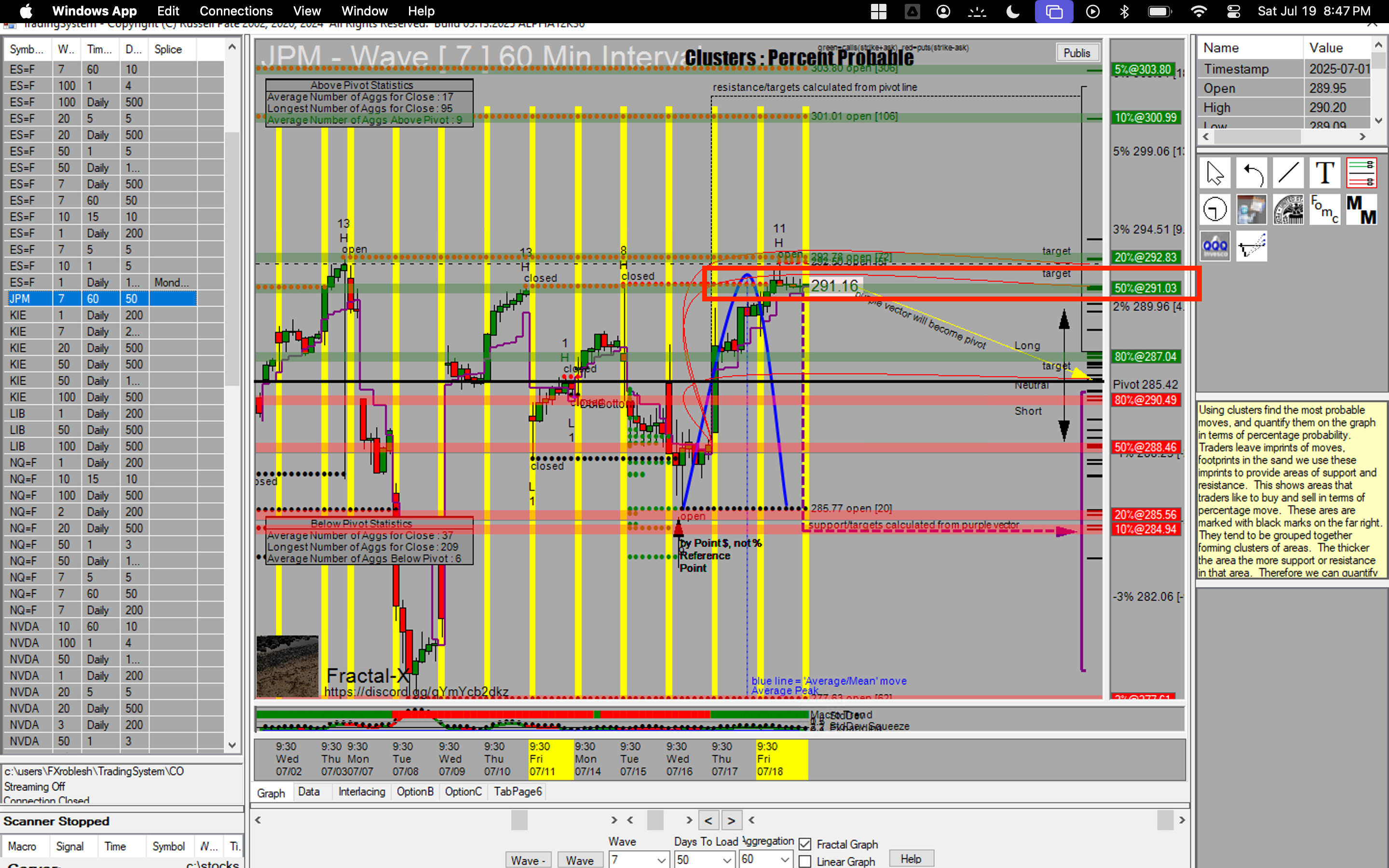Open the Aggregation combo box

(784, 859)
